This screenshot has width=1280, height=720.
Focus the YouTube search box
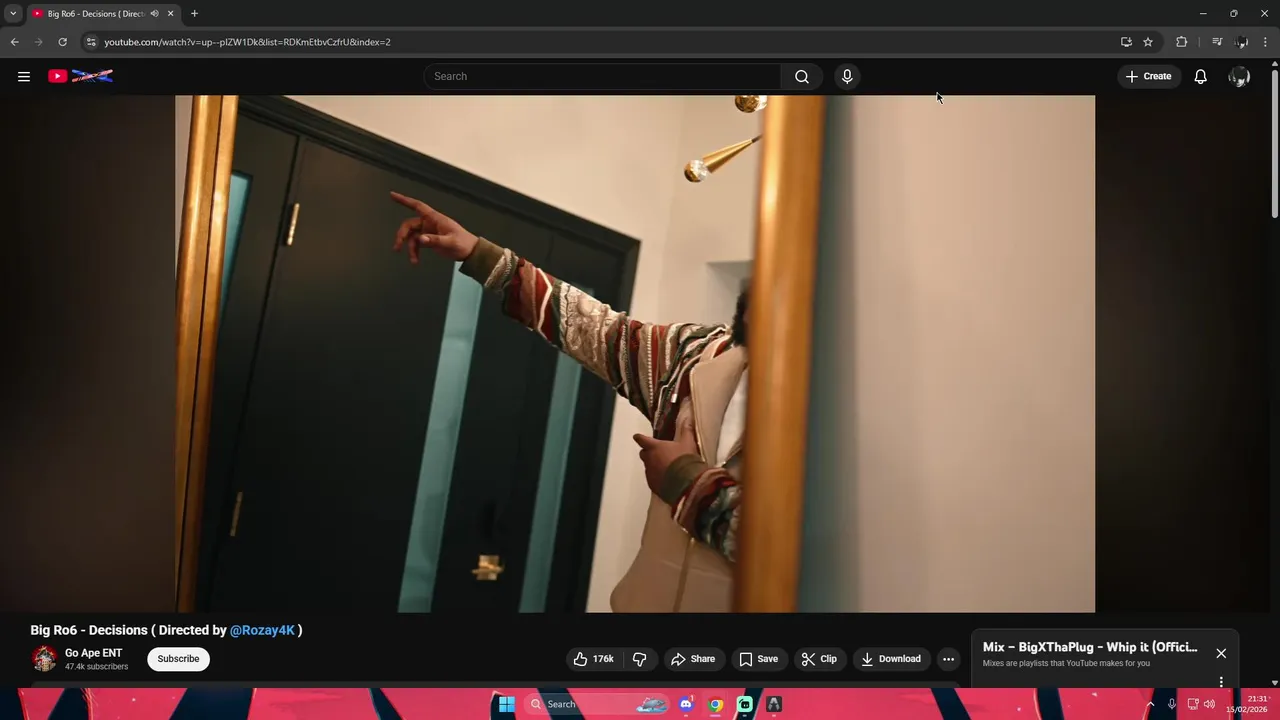(602, 76)
